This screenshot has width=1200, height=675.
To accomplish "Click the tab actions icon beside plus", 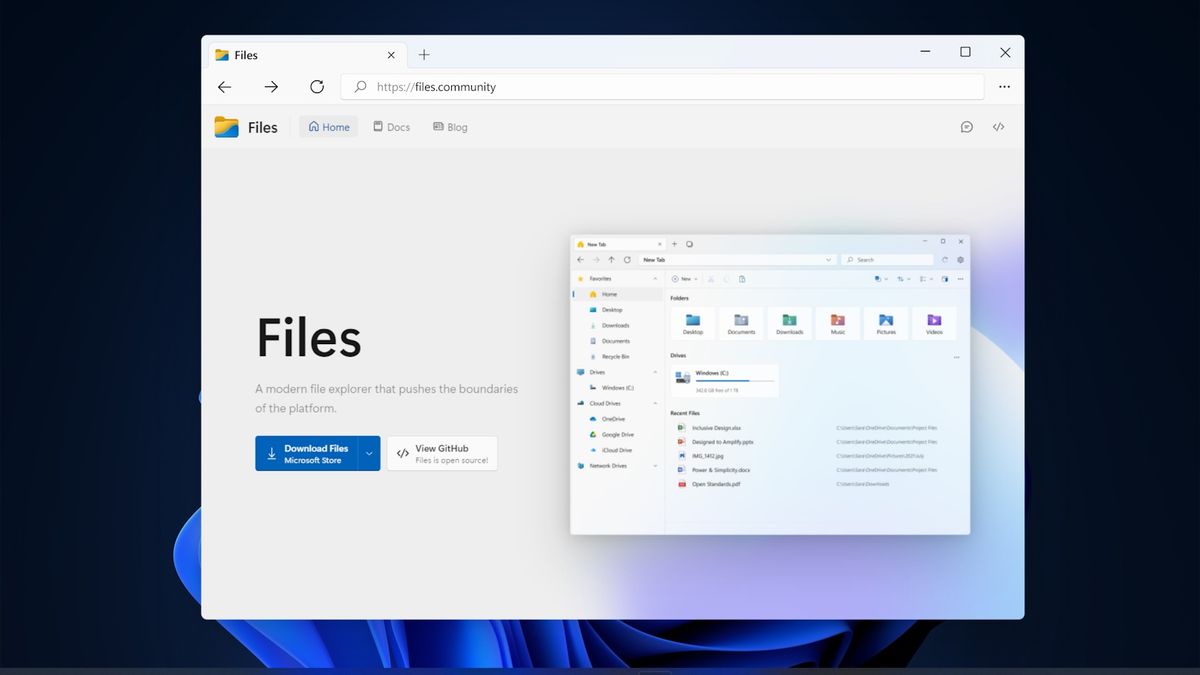I will [690, 244].
